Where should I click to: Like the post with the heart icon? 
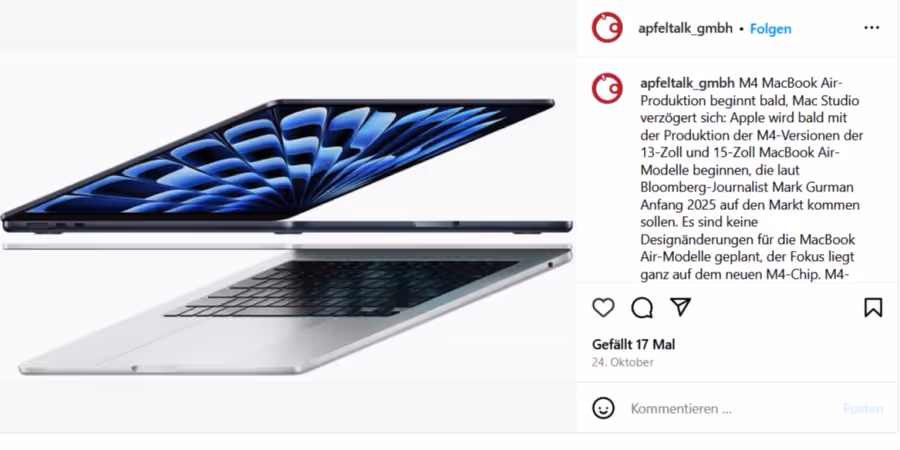click(603, 308)
